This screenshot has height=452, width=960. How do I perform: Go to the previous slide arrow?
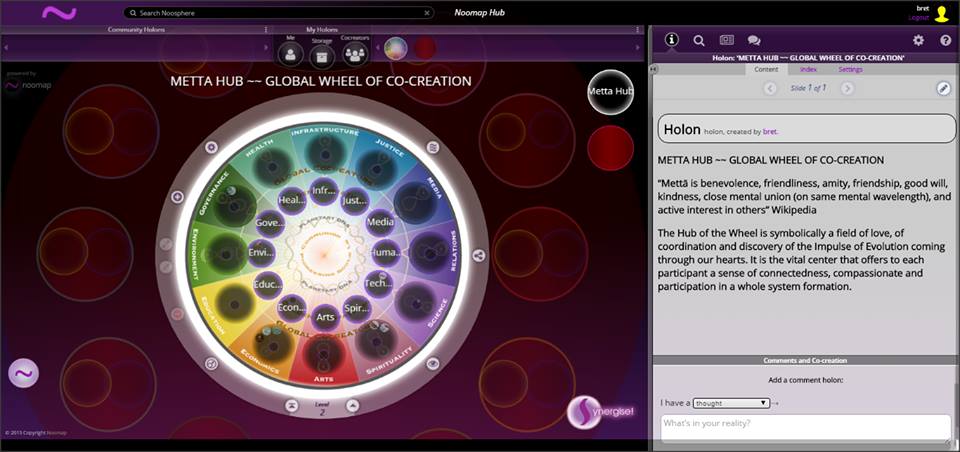point(771,88)
